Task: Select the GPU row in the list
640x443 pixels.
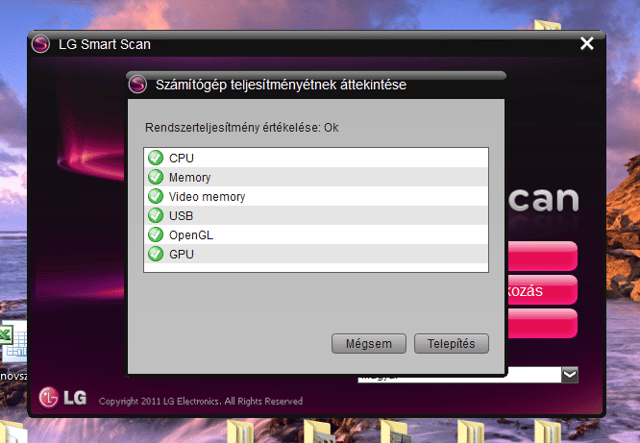Action: pyautogui.click(x=316, y=254)
